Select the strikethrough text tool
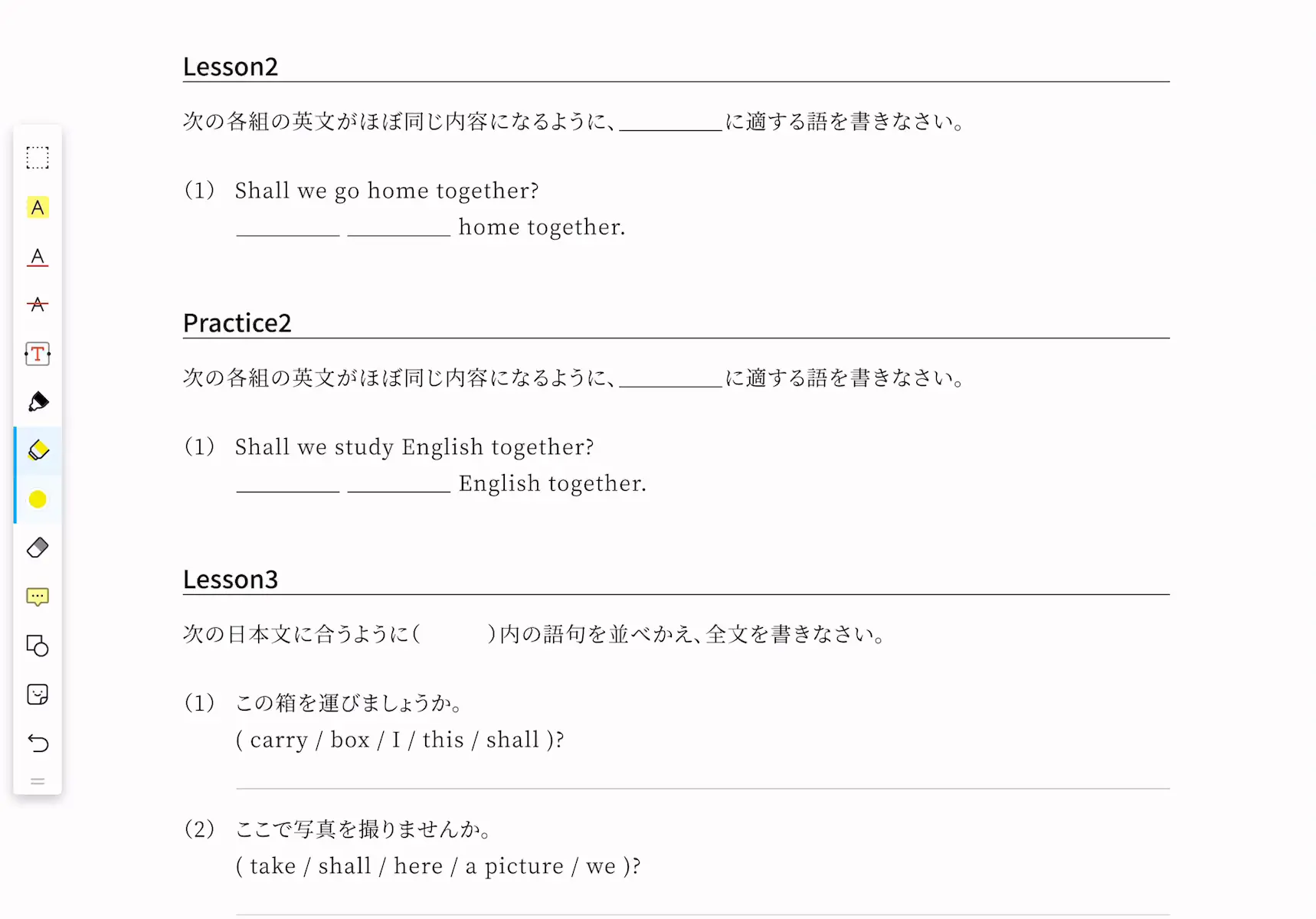This screenshot has width=1316, height=919. [x=38, y=305]
